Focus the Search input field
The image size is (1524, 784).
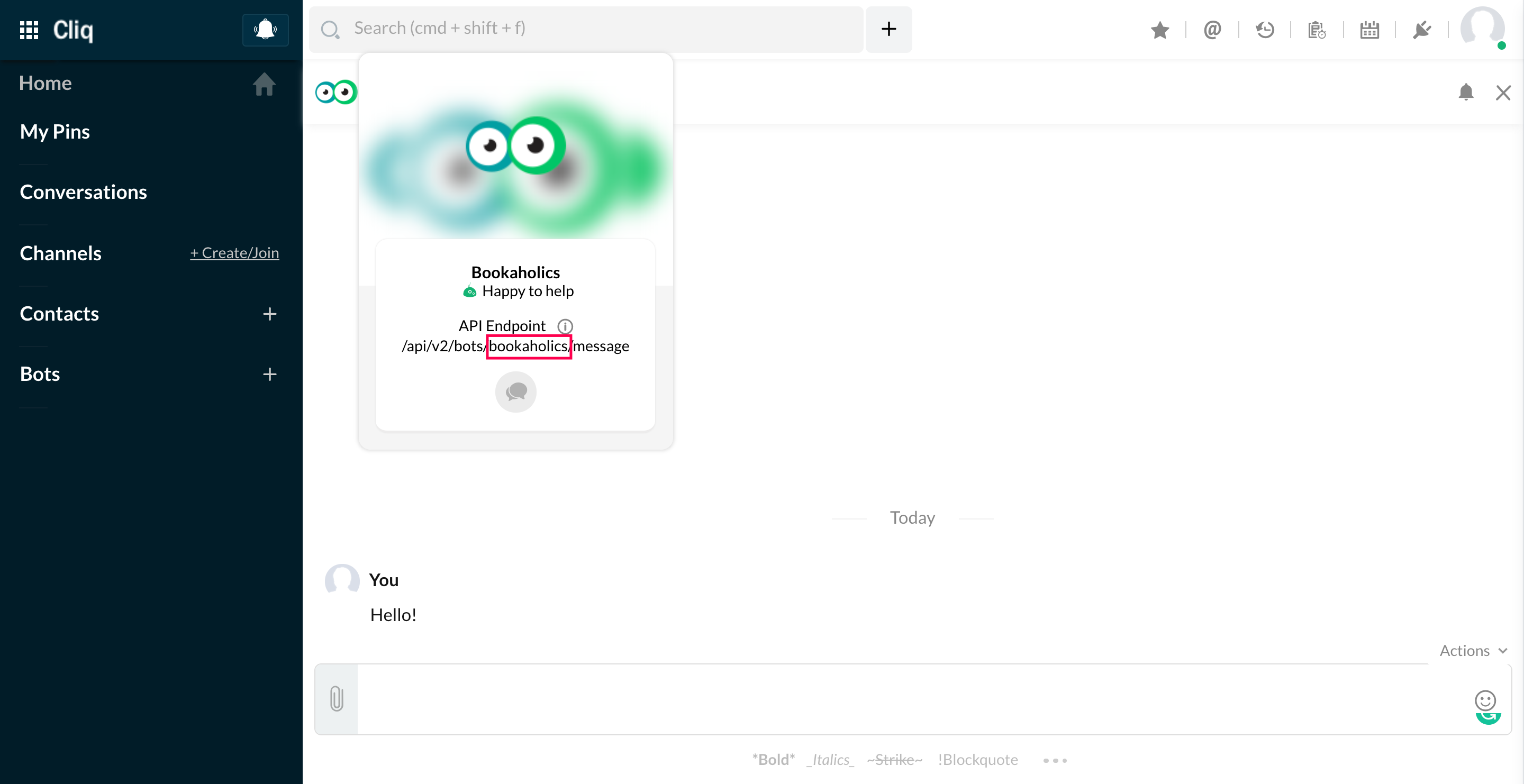[x=586, y=29]
